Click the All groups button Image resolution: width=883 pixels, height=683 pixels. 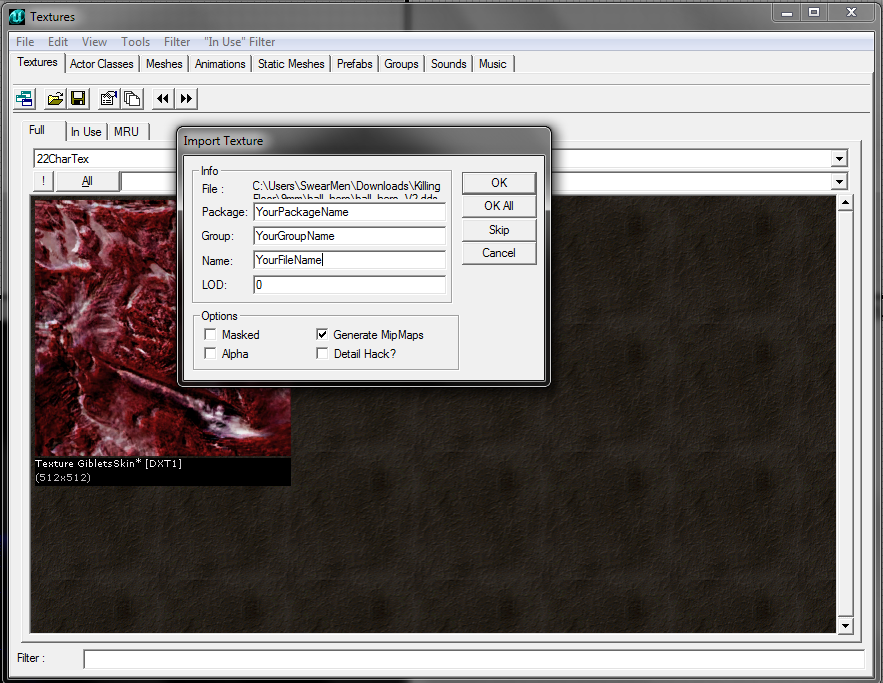87,181
